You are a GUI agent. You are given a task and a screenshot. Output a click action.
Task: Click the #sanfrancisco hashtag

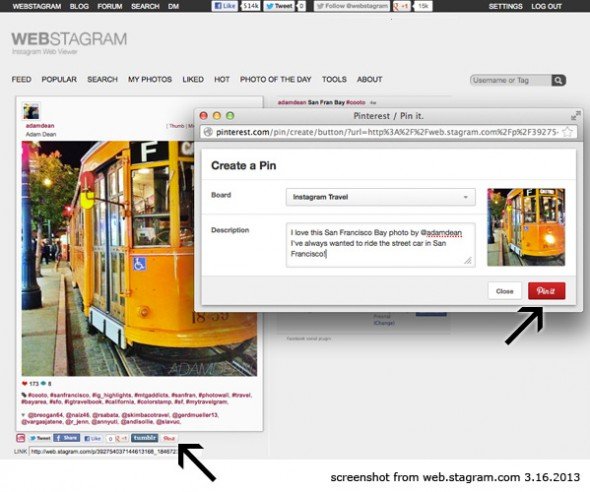pos(69,395)
